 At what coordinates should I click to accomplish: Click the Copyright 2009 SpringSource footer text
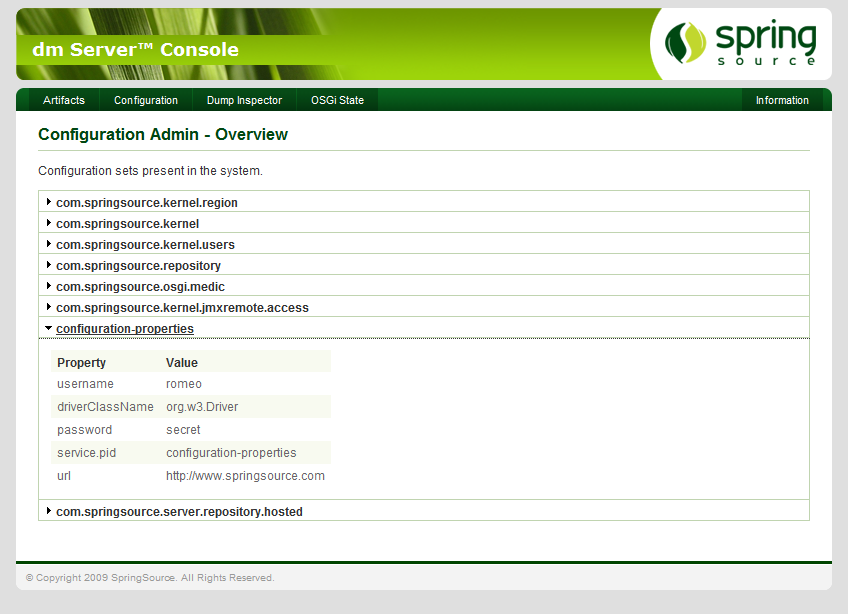tap(150, 578)
